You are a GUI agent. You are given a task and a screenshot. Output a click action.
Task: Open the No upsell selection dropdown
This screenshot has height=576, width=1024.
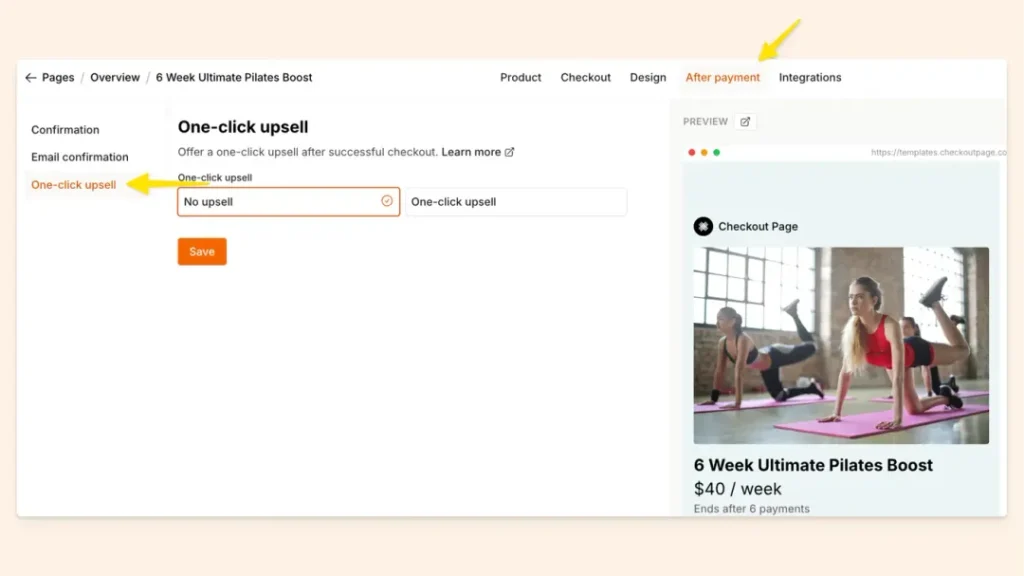point(288,201)
